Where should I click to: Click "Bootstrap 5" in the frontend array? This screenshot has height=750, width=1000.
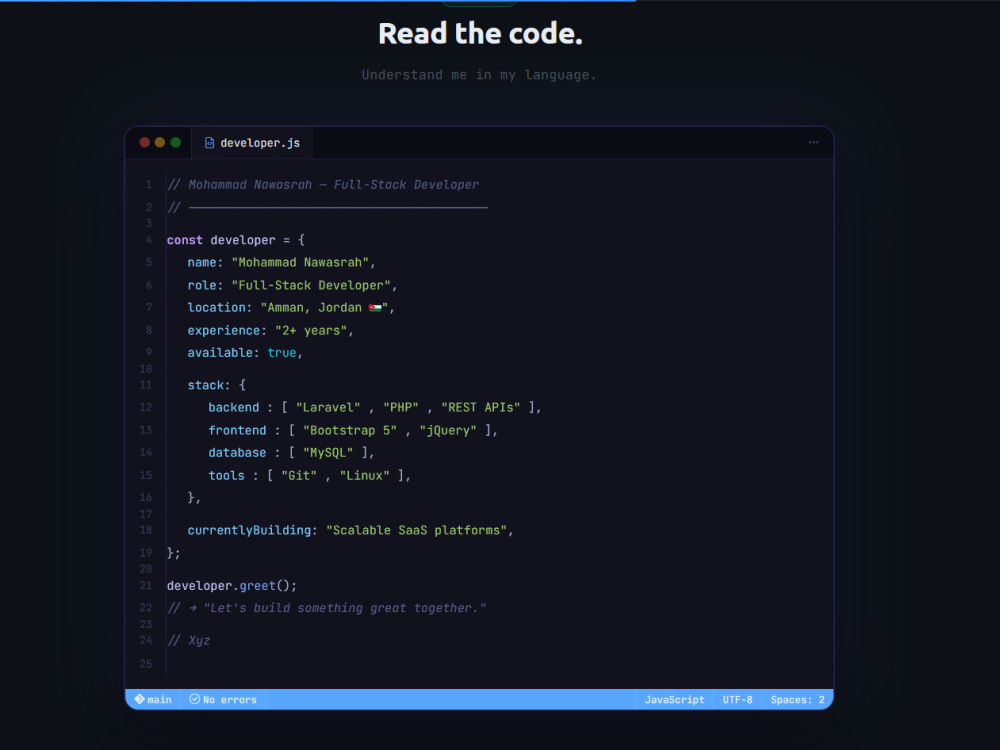[x=349, y=430]
